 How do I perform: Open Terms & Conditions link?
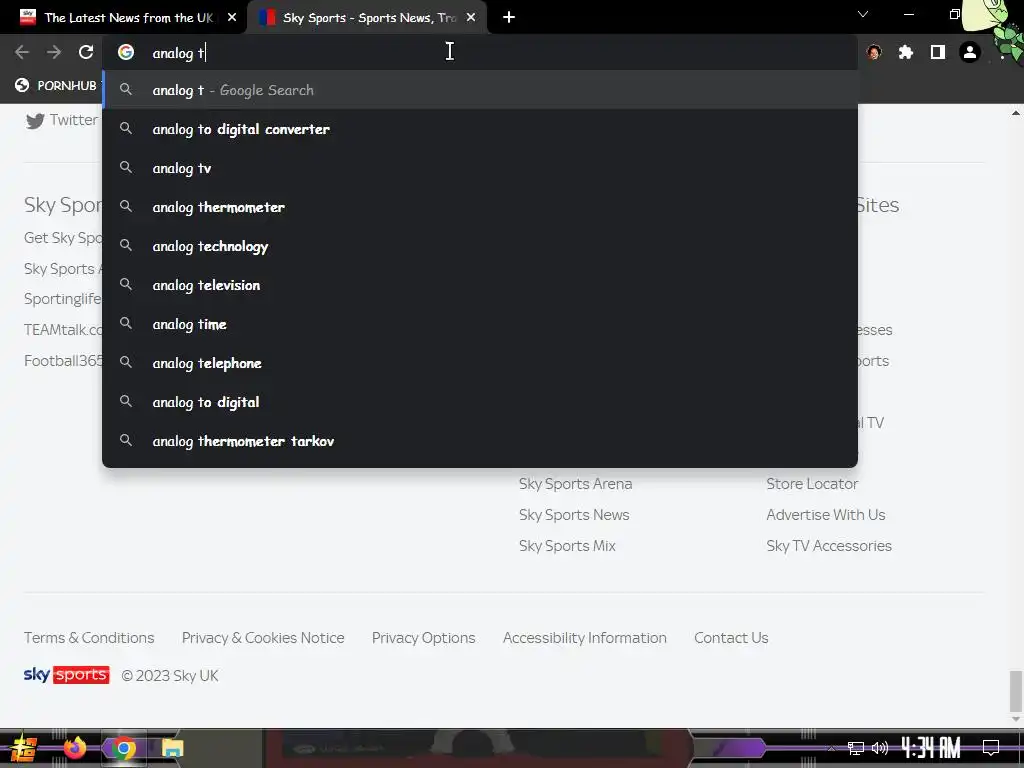point(89,637)
